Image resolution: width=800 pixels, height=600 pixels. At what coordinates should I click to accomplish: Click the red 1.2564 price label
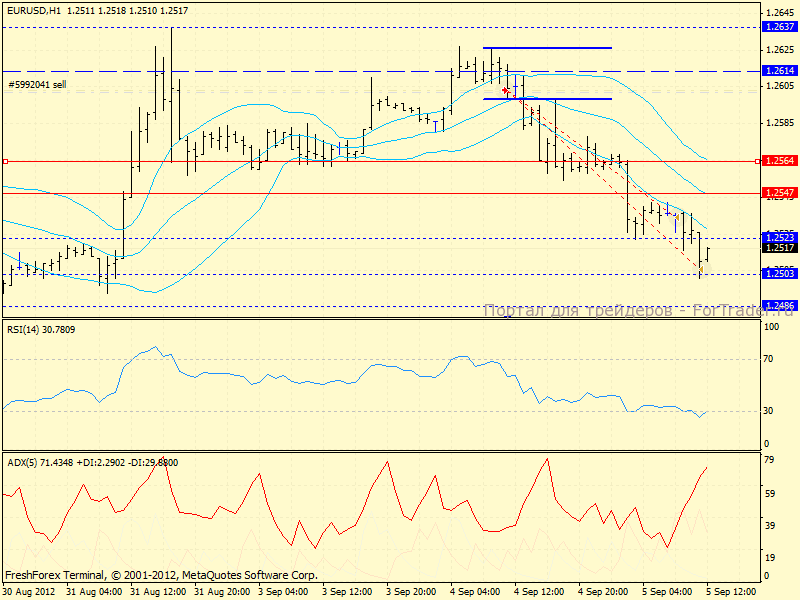(778, 161)
